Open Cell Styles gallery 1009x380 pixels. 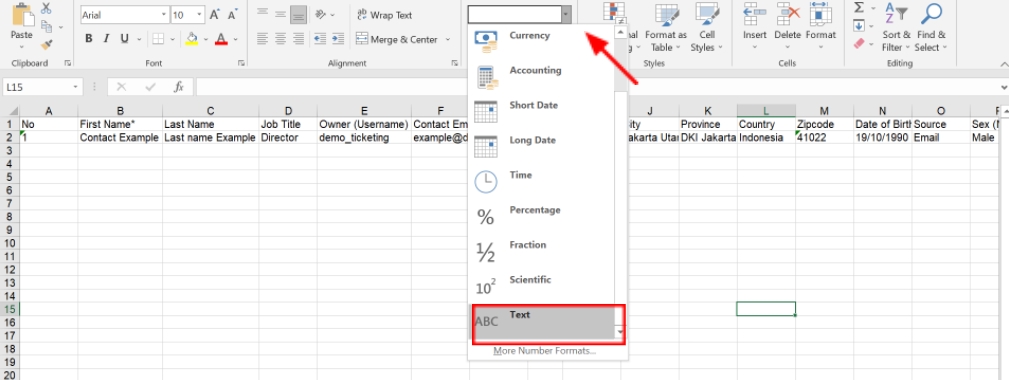707,27
